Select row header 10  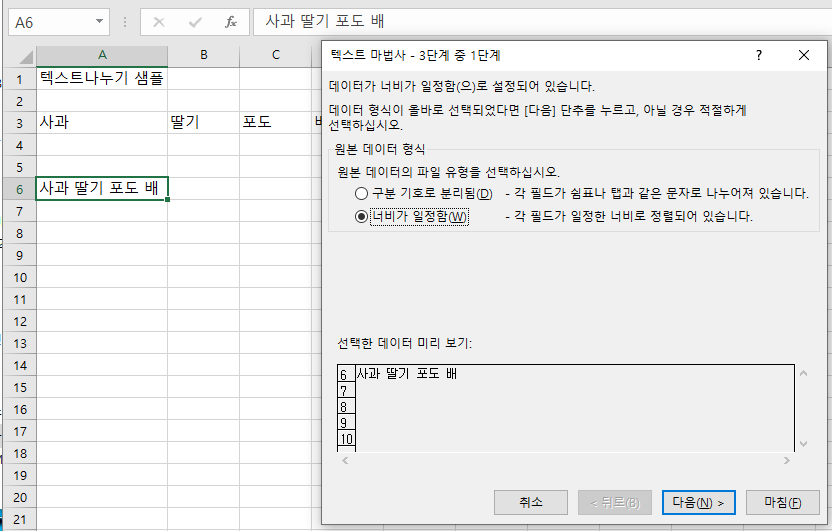coord(20,277)
